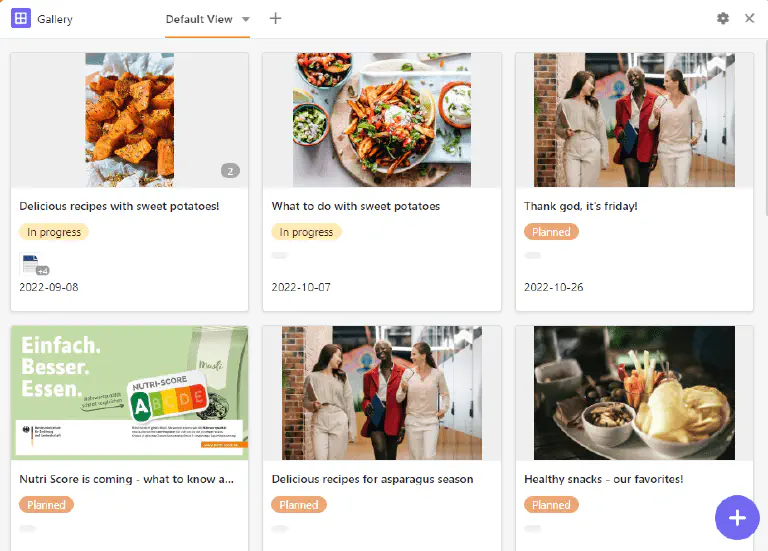This screenshot has height=551, width=768.
Task: Open gallery settings gear
Action: [723, 19]
